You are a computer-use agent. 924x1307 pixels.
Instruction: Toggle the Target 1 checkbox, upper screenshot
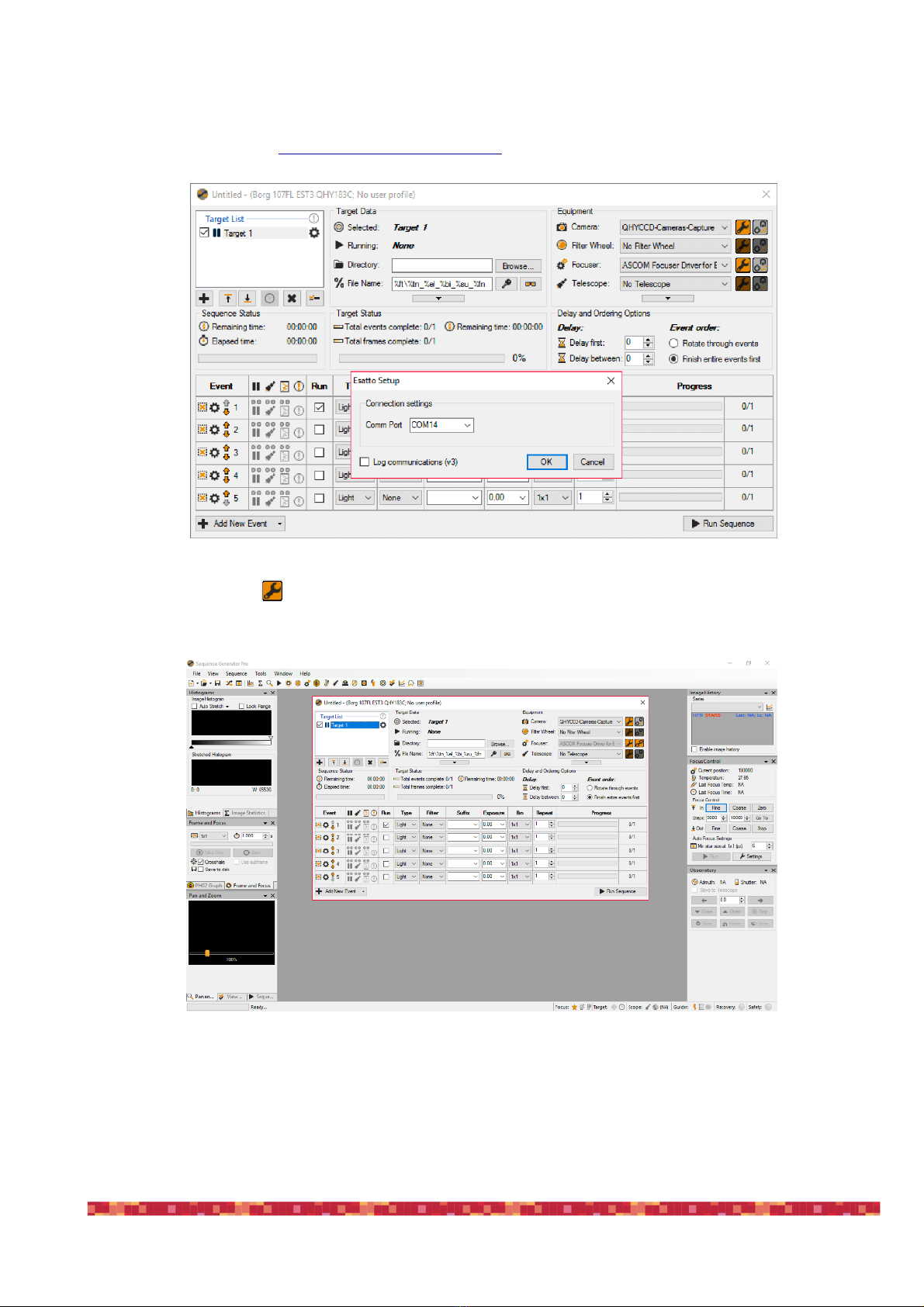coord(204,233)
